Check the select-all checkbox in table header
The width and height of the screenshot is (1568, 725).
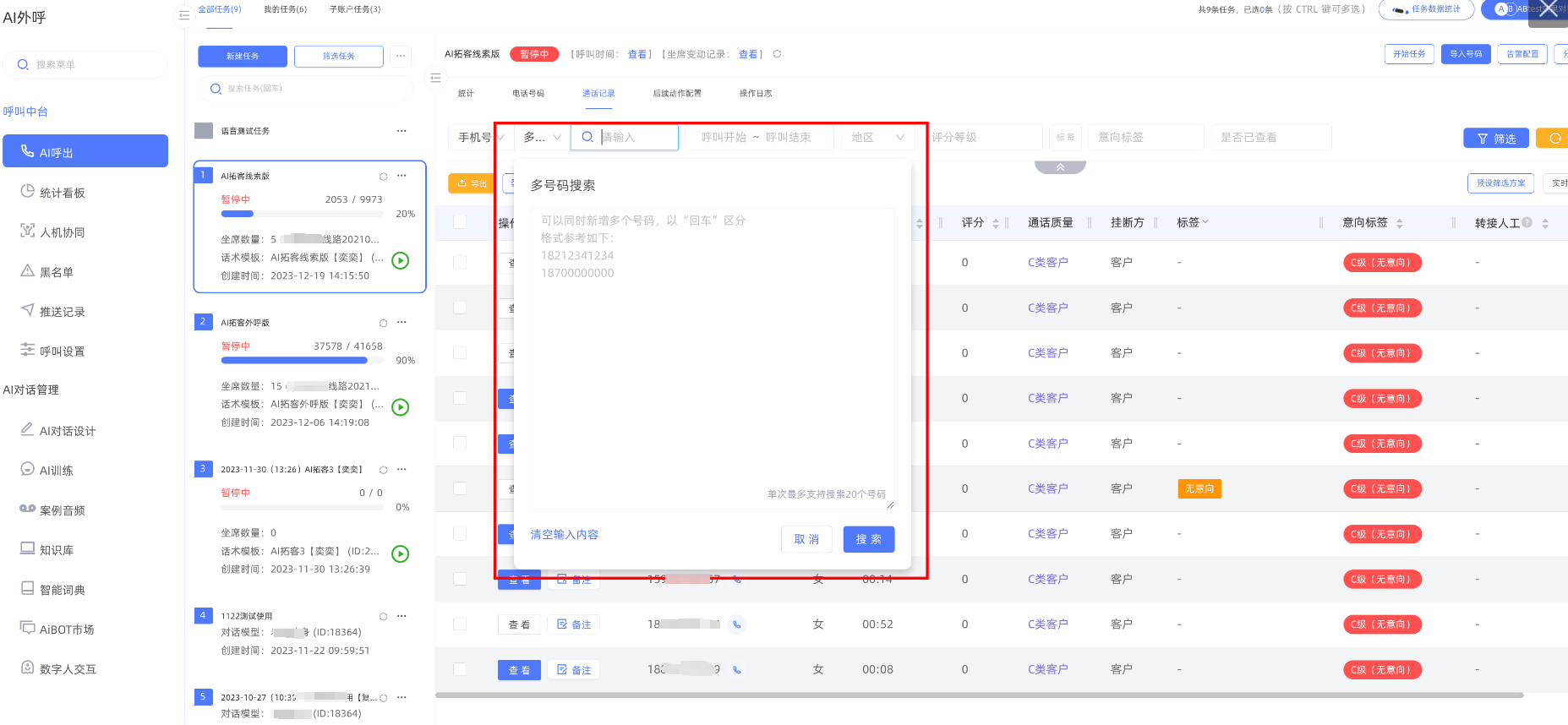click(460, 222)
